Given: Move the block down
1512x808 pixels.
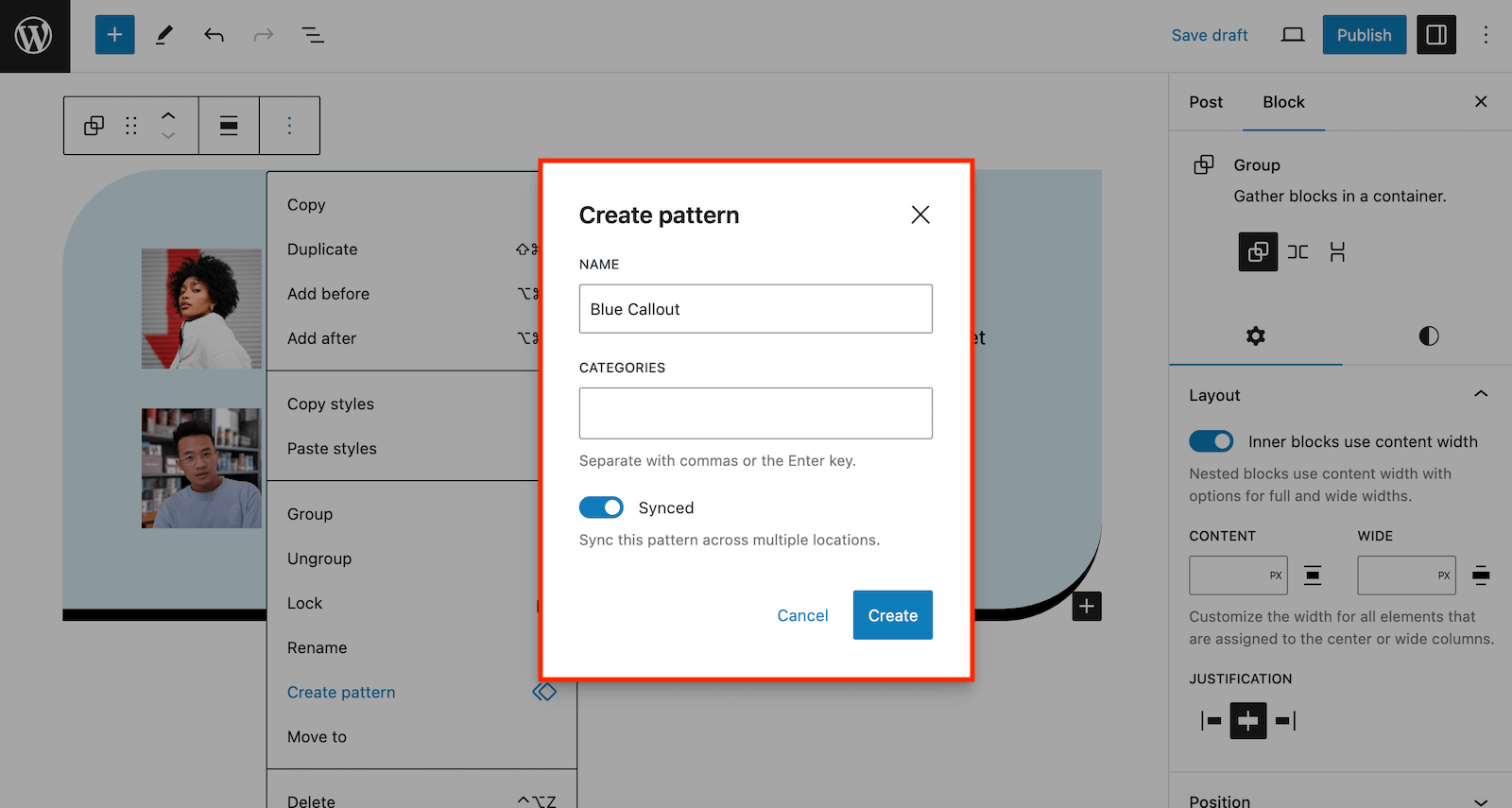Looking at the screenshot, I should pos(168,136).
